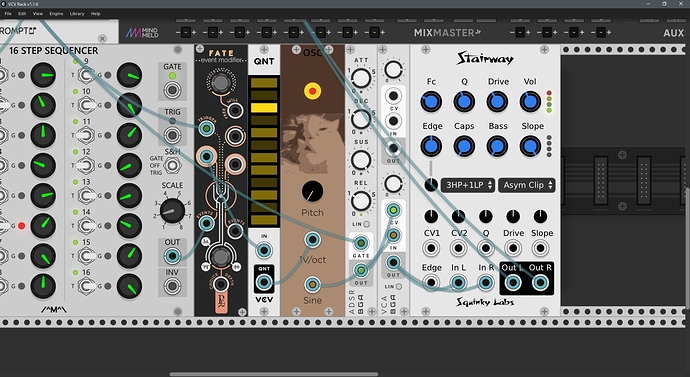The height and width of the screenshot is (377, 690).
Task: Click step 9 value knob
Action: tap(129, 75)
